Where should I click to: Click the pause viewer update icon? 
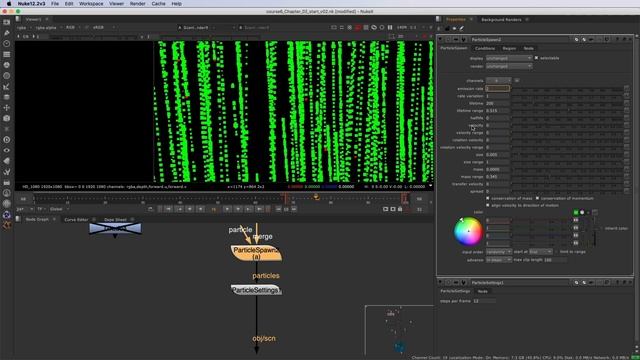click(390, 27)
